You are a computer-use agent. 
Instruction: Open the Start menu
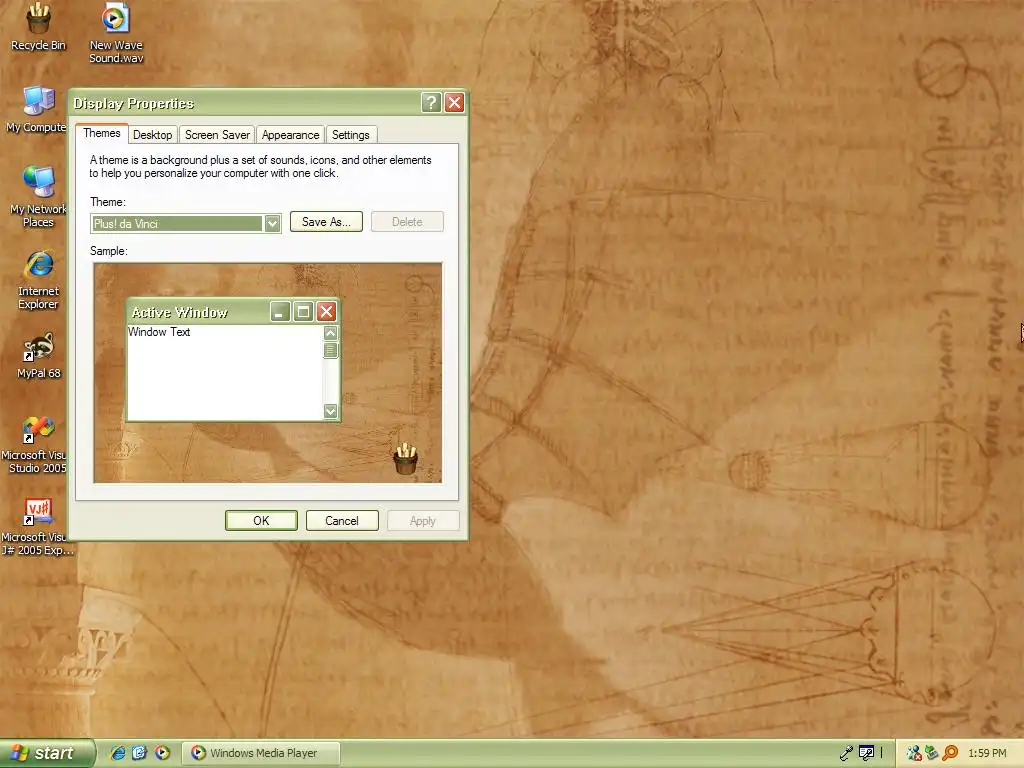46,753
